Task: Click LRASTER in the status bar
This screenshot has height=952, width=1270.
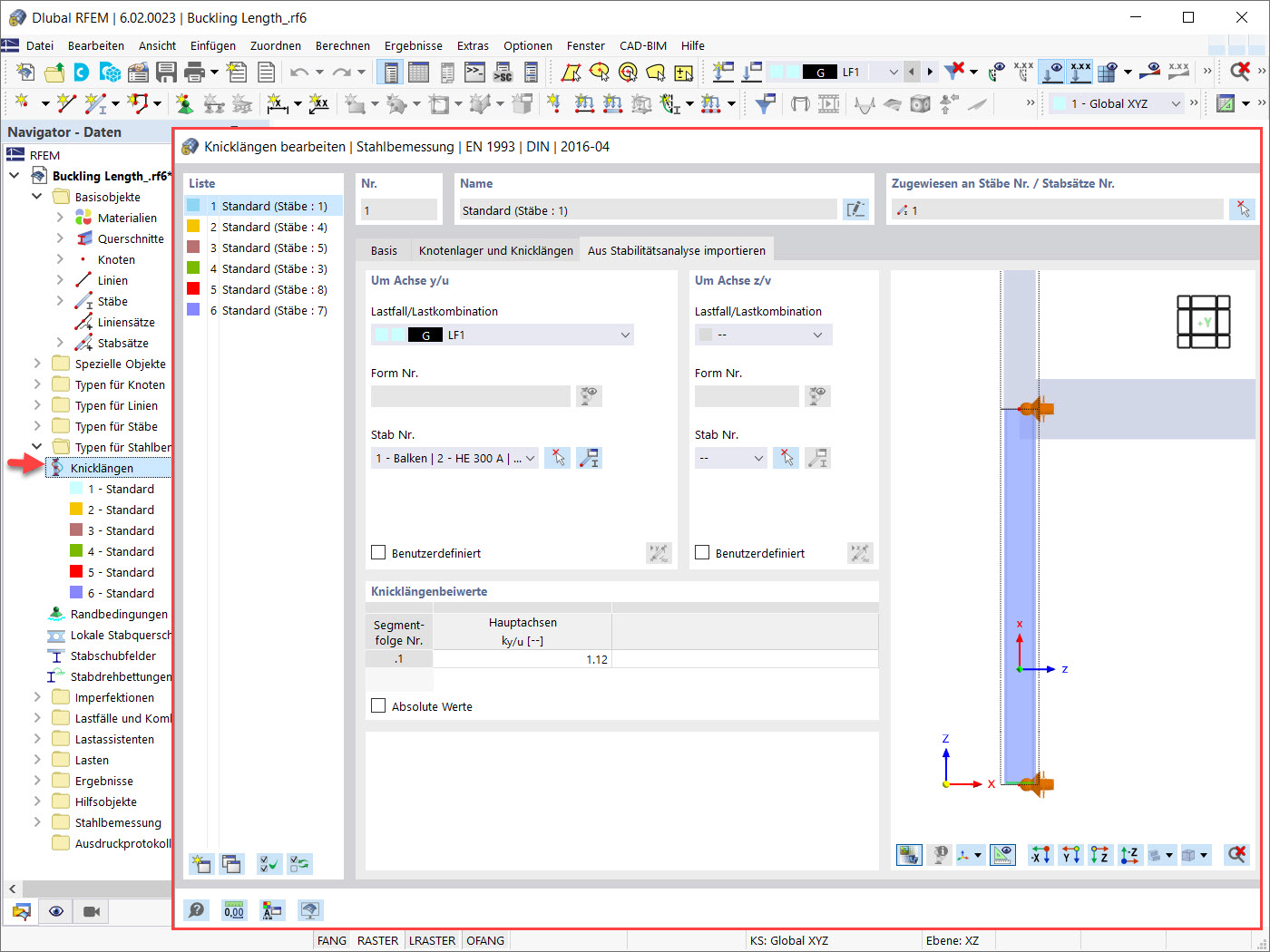Action: pyautogui.click(x=433, y=940)
